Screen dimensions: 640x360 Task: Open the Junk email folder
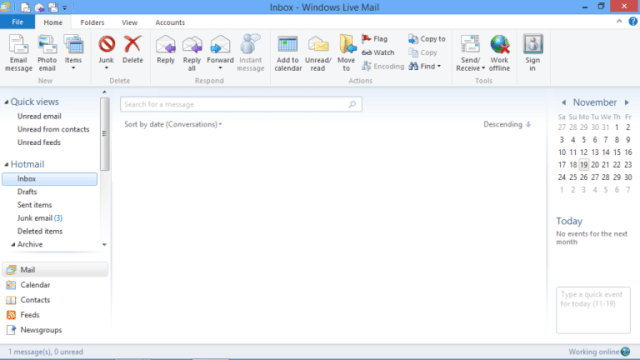(40, 218)
